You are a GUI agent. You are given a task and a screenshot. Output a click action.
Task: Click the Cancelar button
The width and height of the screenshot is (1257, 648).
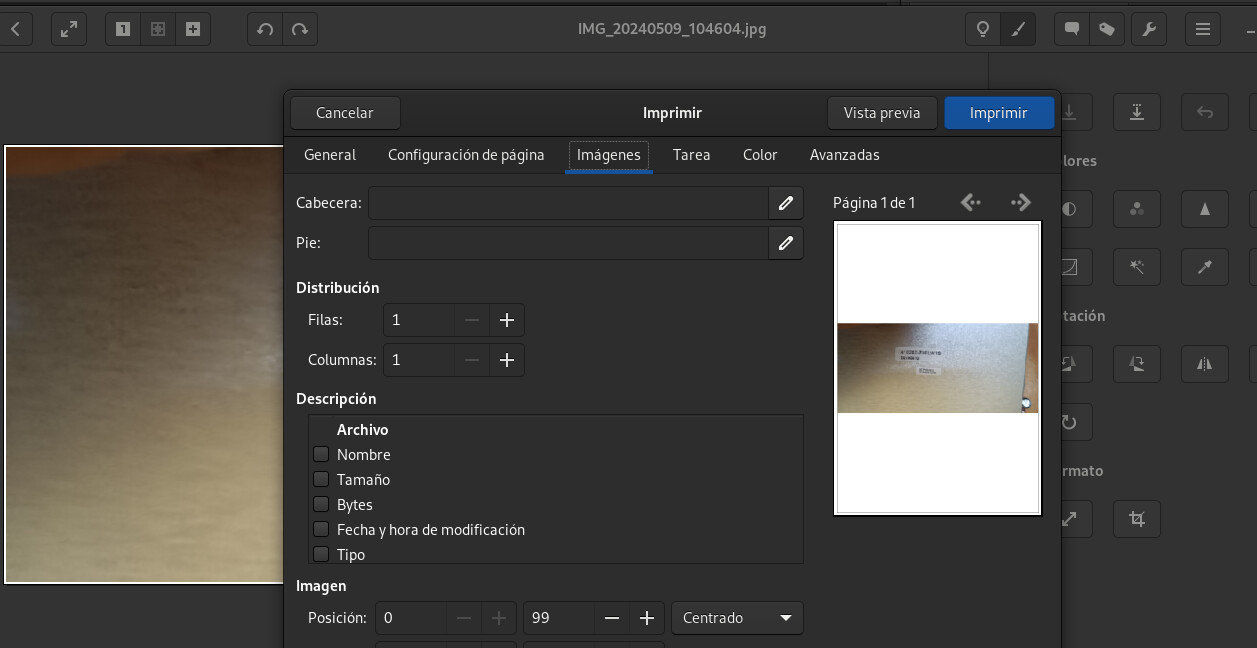(345, 113)
